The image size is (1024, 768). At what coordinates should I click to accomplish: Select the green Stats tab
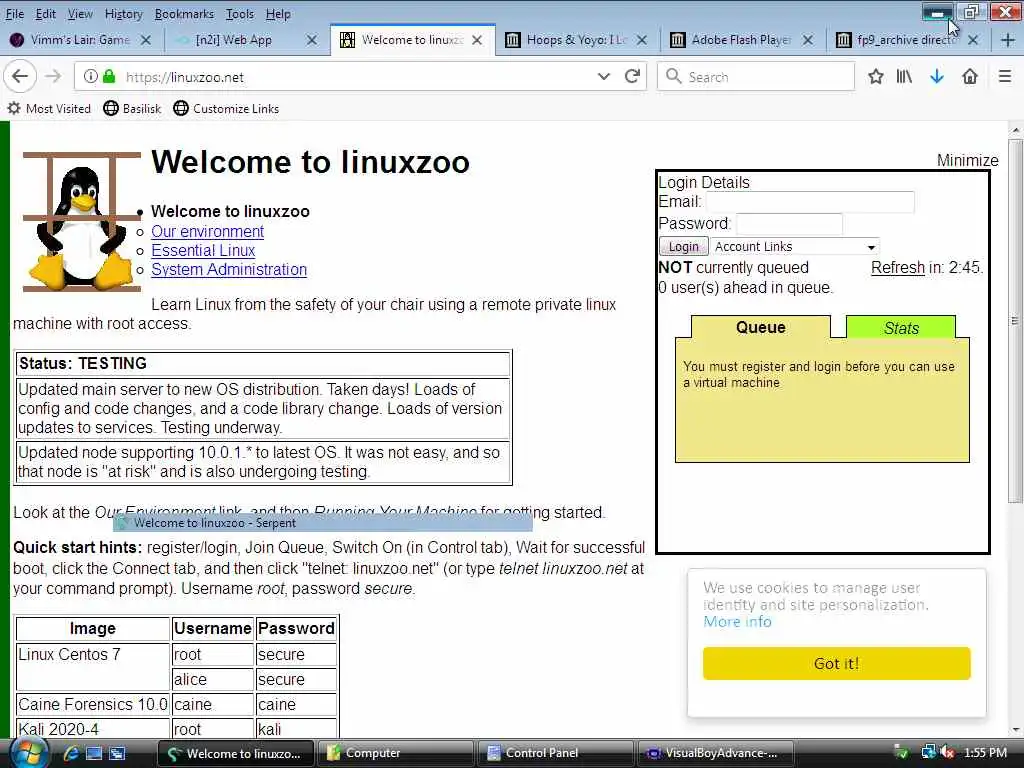click(901, 328)
